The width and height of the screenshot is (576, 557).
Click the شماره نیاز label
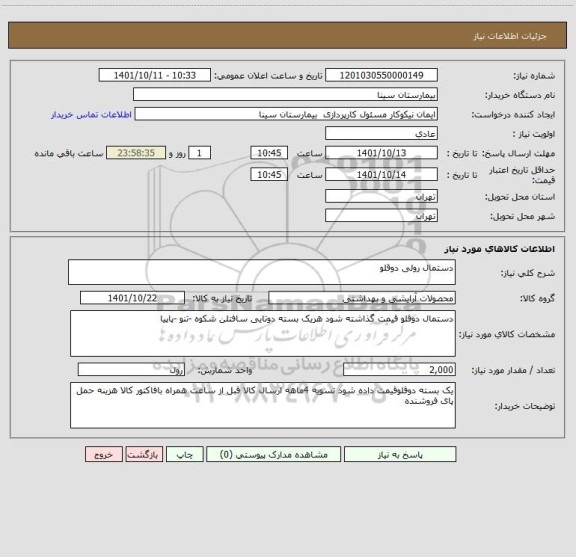(x=534, y=76)
